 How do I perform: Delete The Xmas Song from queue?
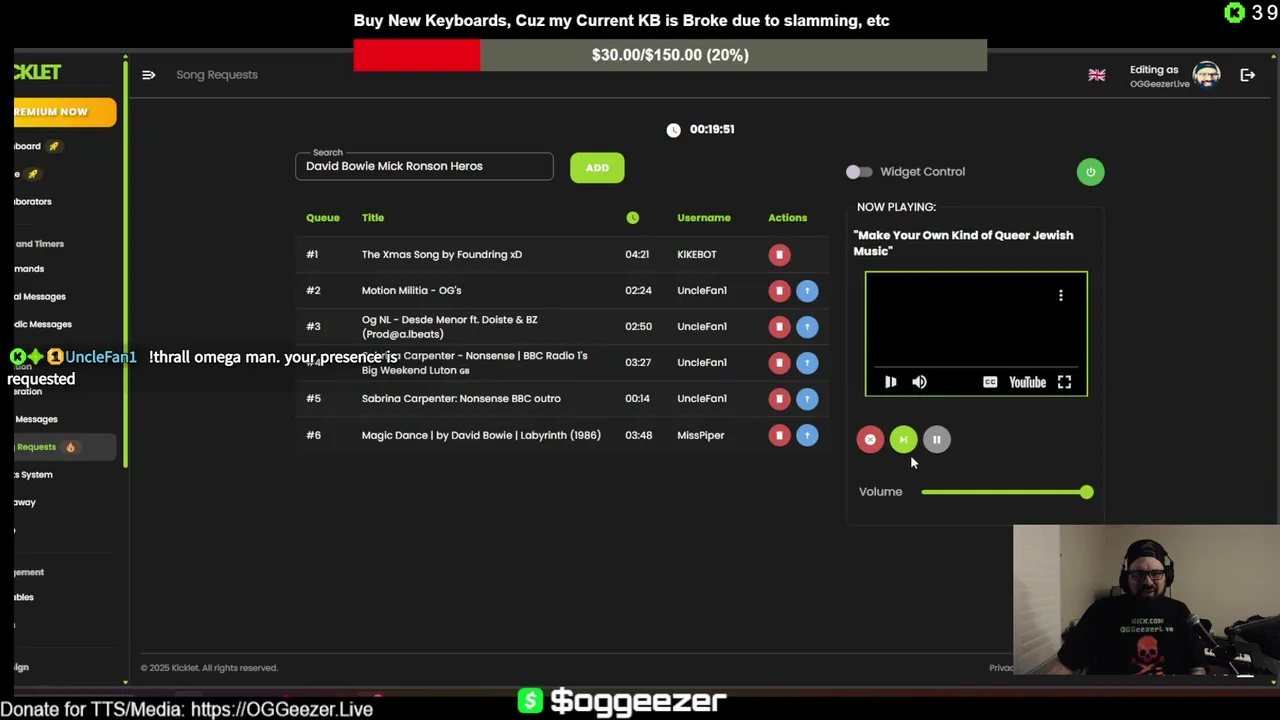779,255
